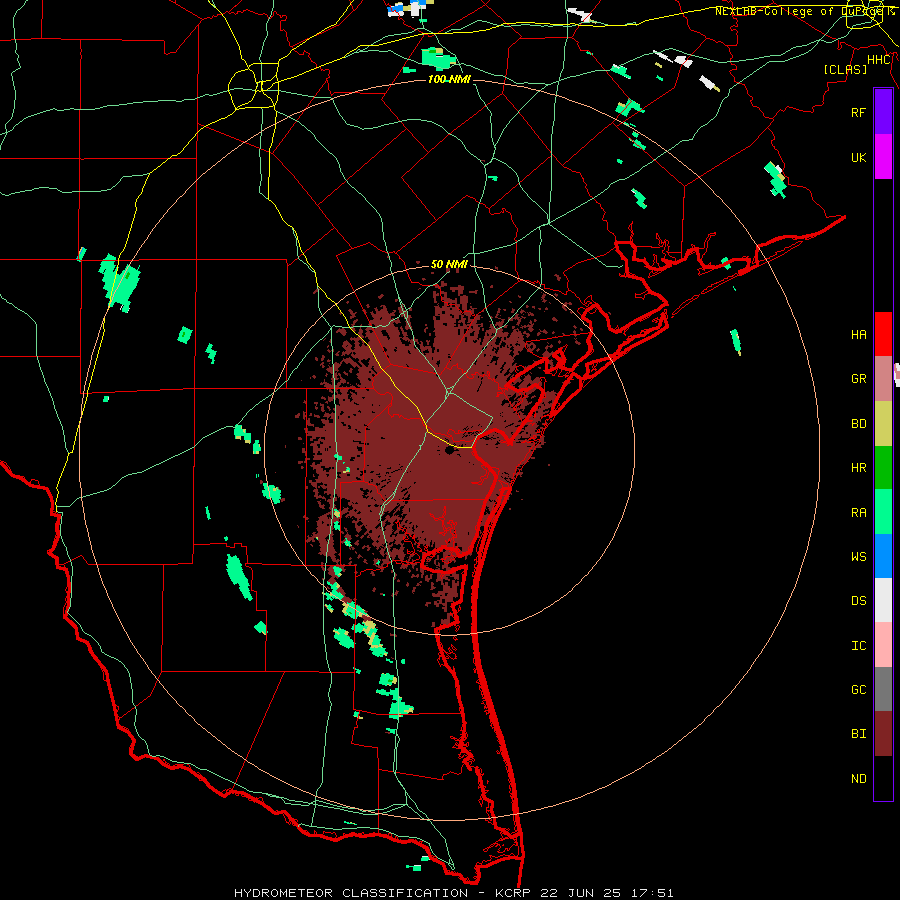Click the magenta UK color swatch
The image size is (900, 900).
883,157
